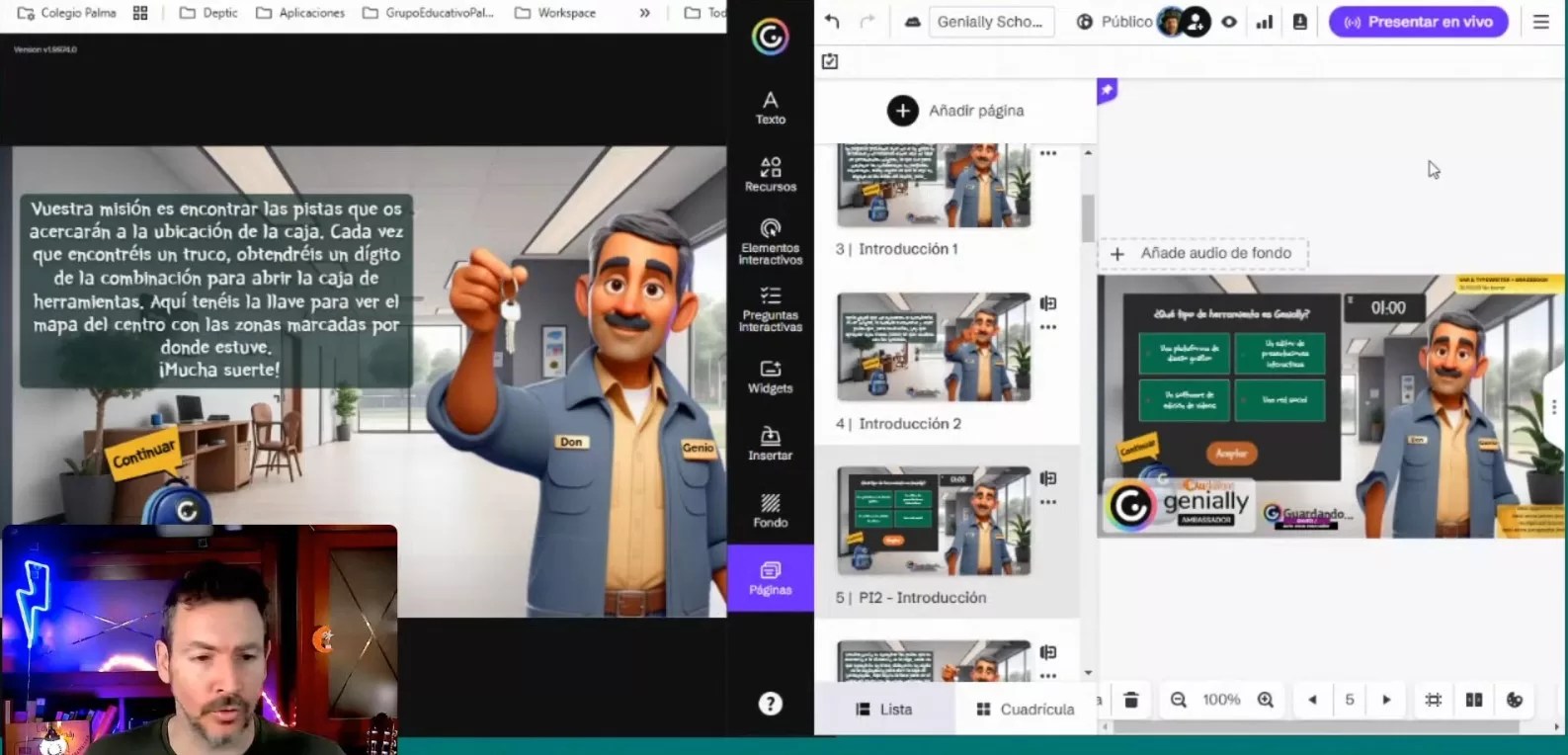Add a collaborator with the person-plus icon
The width and height of the screenshot is (1568, 755).
point(1196,22)
